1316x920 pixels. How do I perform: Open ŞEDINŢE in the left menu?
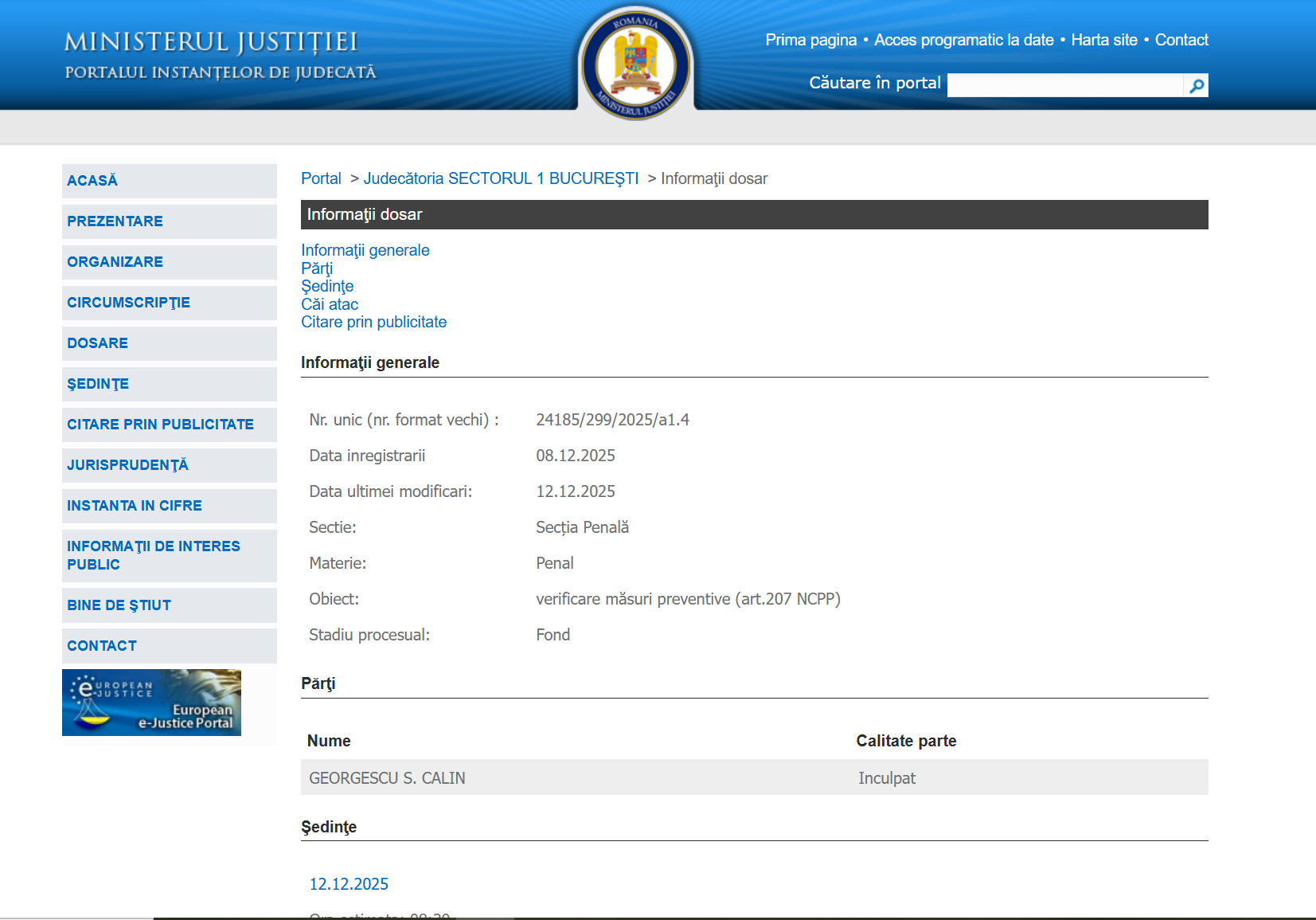(x=98, y=384)
